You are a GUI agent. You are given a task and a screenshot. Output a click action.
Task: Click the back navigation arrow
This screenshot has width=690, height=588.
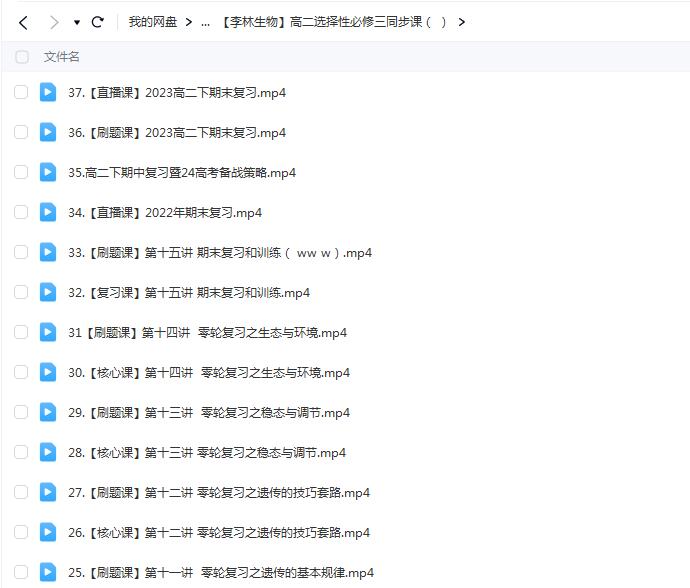(x=23, y=22)
